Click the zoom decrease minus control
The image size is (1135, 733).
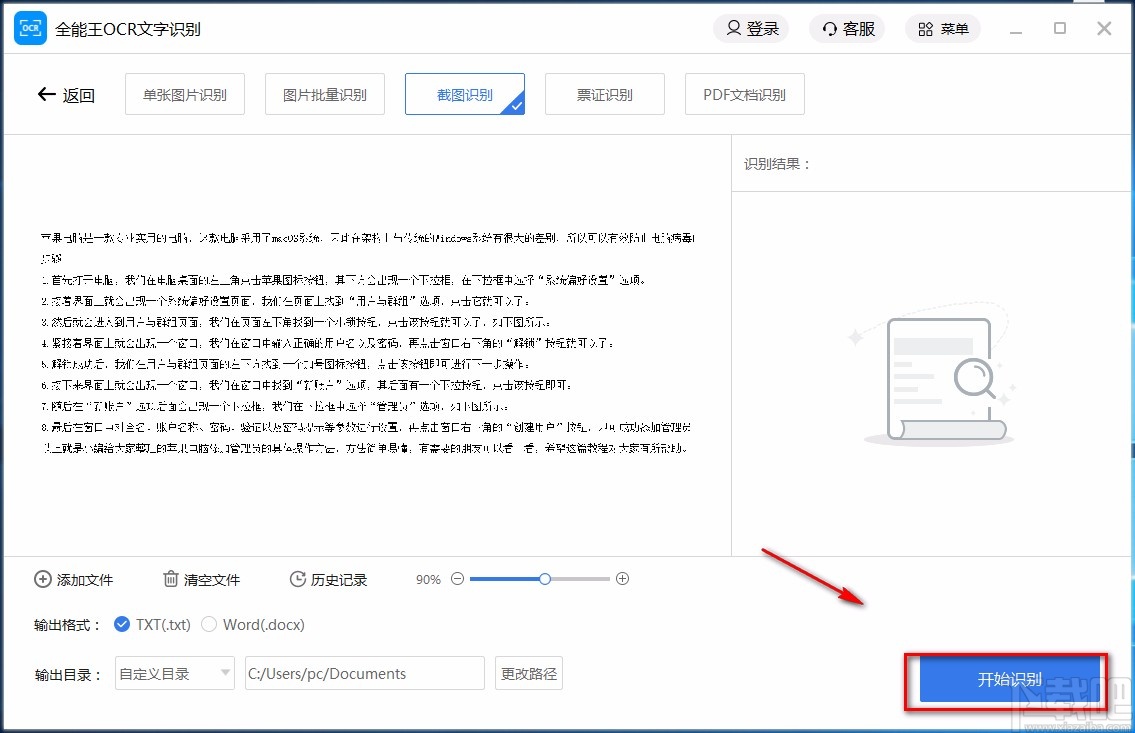point(457,578)
